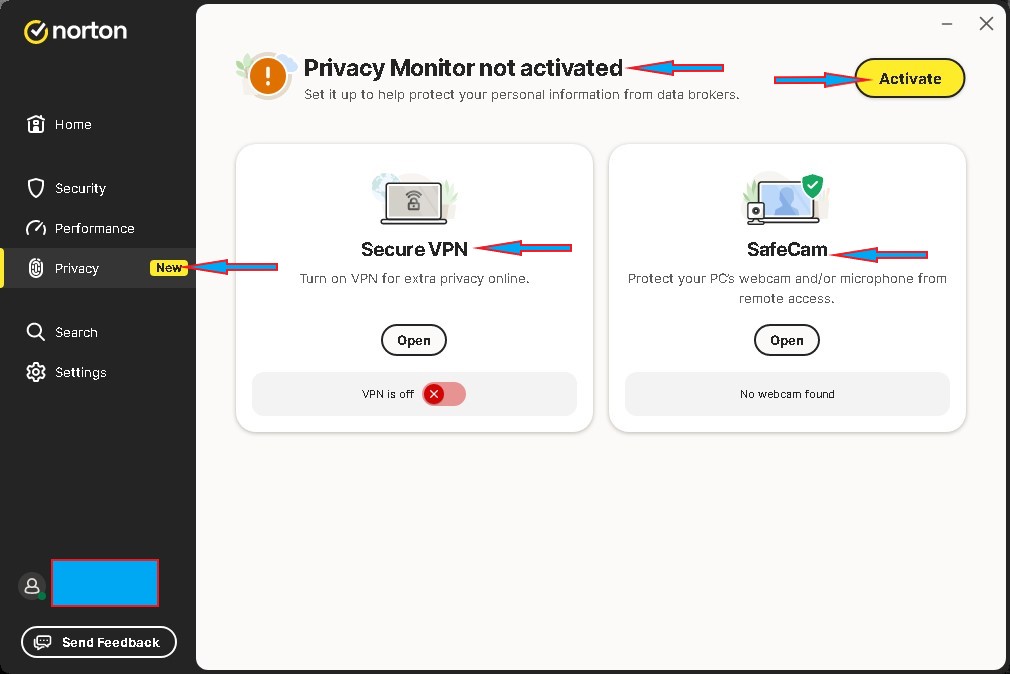Open the Security section via its shield icon
Viewport: 1010px width, 674px height.
pos(35,187)
